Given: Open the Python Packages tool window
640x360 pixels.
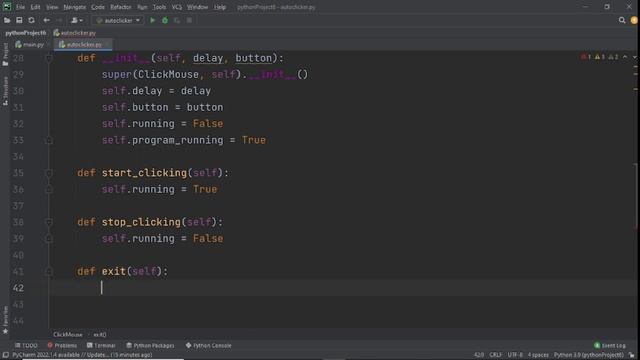Looking at the screenshot, I should pyautogui.click(x=150, y=345).
